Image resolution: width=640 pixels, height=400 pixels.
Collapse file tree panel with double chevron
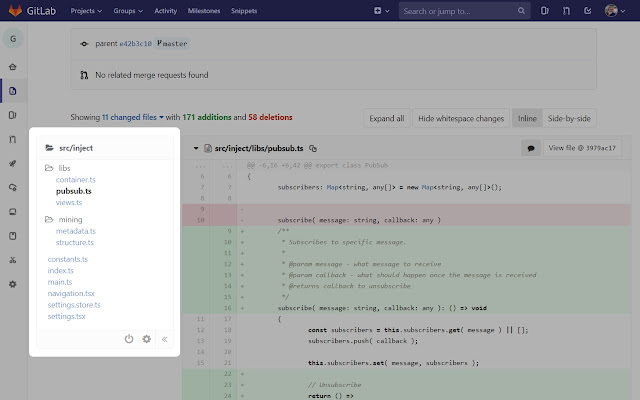[x=164, y=339]
